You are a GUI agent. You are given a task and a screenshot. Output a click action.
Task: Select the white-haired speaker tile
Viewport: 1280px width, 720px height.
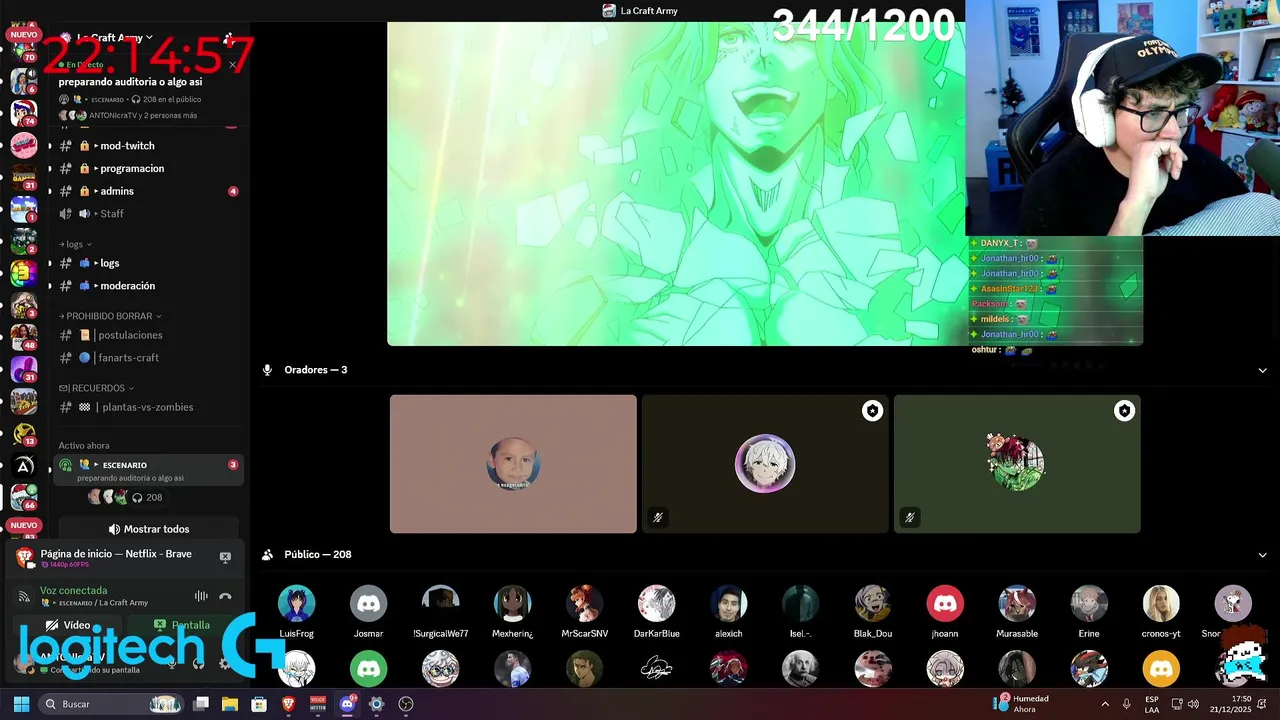765,464
